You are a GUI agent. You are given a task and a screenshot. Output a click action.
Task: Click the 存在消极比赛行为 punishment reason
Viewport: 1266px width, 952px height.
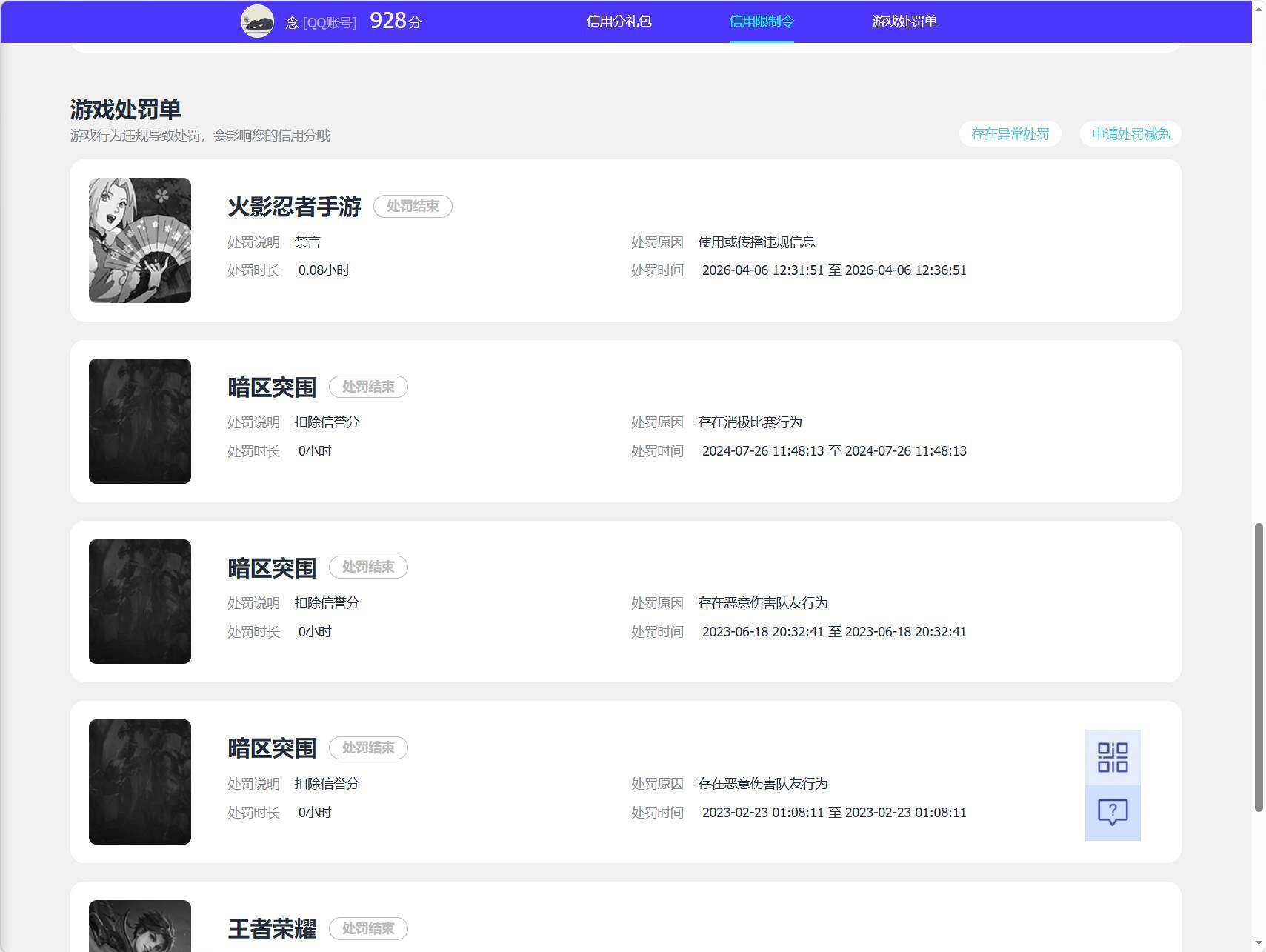point(750,422)
